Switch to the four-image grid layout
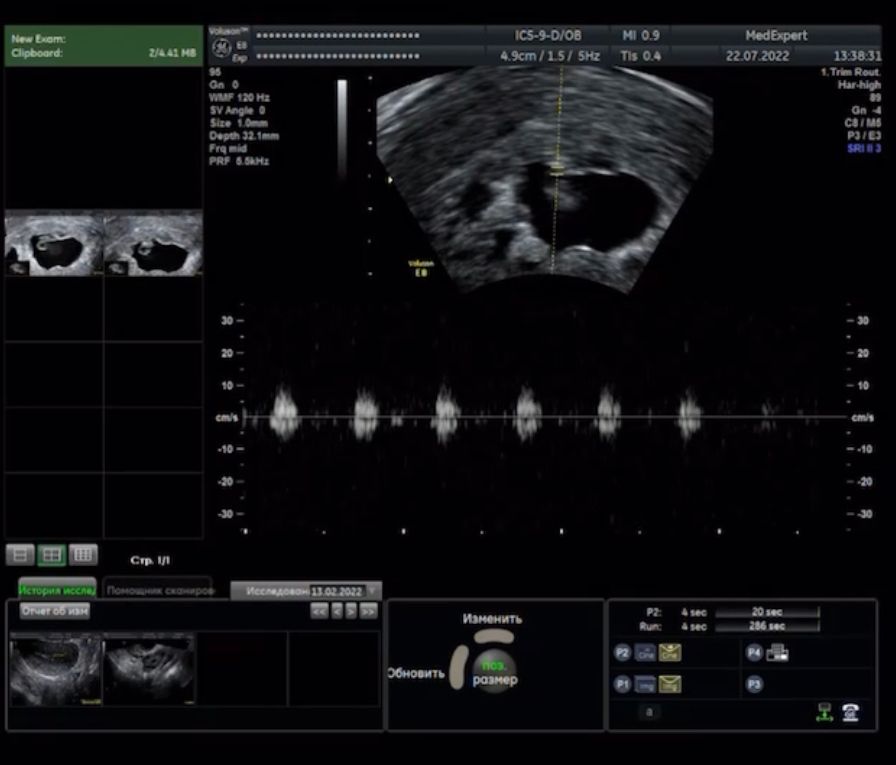 click(x=51, y=554)
